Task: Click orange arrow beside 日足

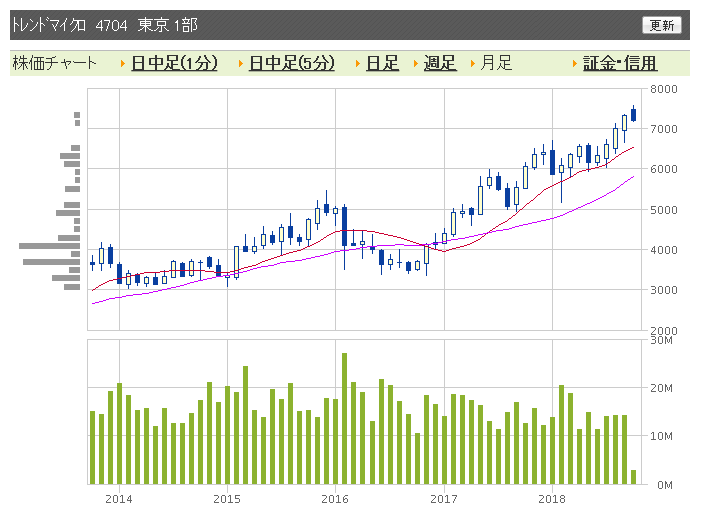Action: [358, 63]
